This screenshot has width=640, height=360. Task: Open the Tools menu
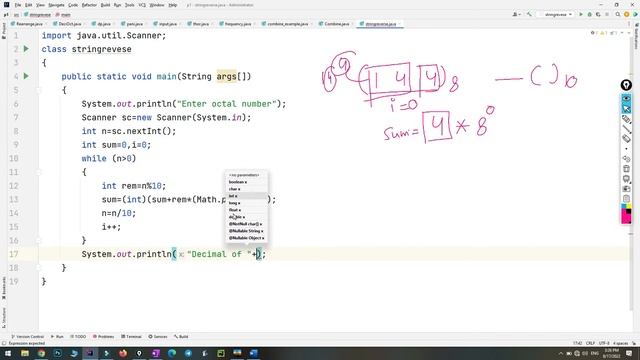click(x=129, y=5)
